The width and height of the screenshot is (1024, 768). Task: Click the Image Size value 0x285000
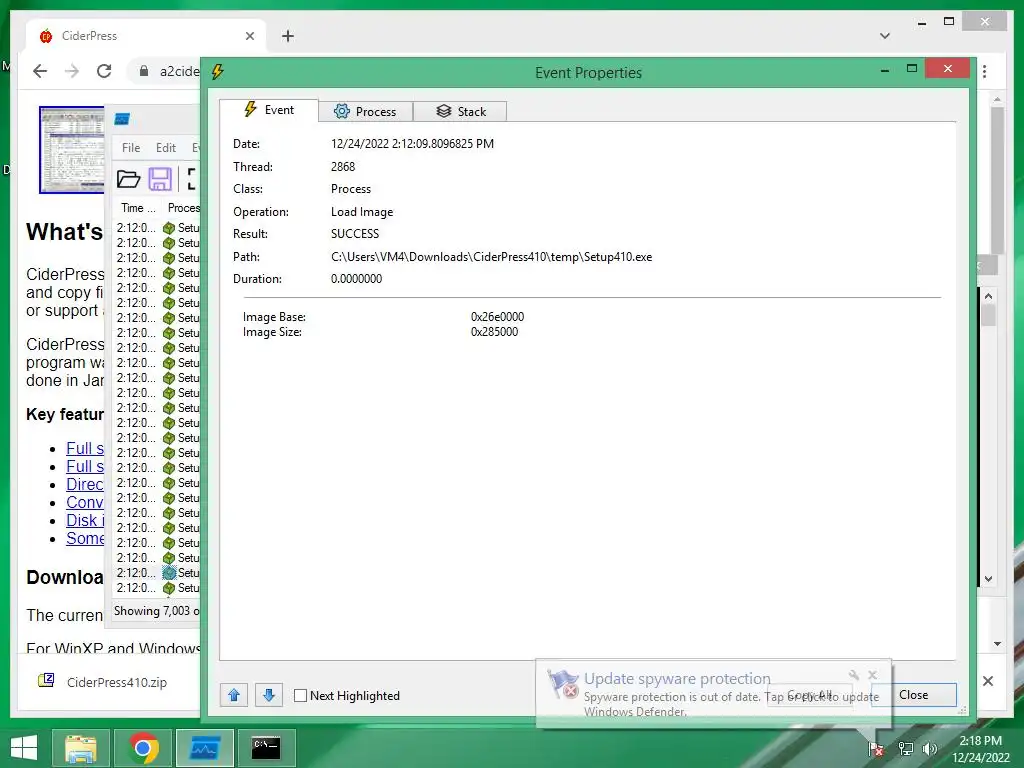click(494, 332)
